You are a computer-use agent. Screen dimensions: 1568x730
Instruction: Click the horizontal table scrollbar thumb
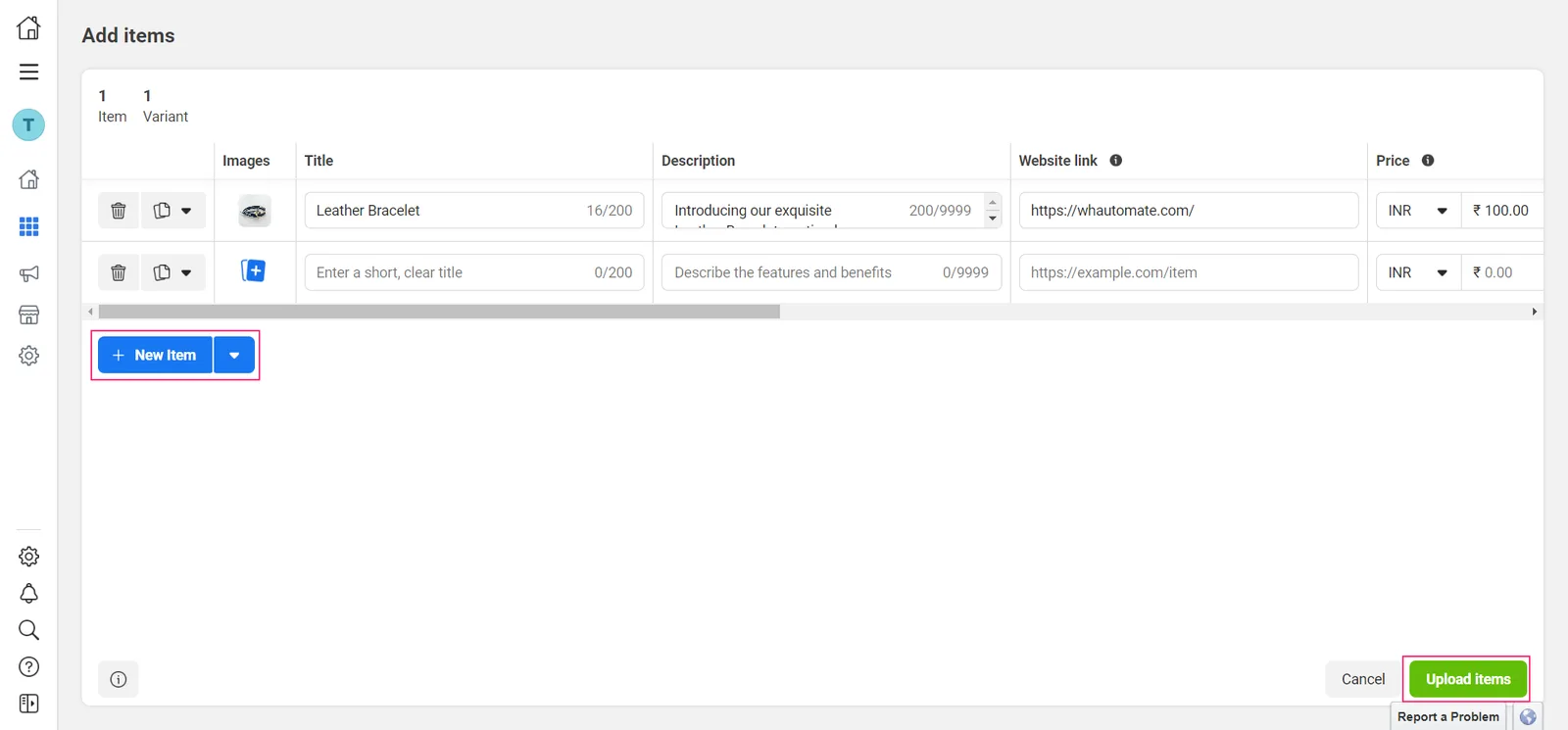(439, 312)
